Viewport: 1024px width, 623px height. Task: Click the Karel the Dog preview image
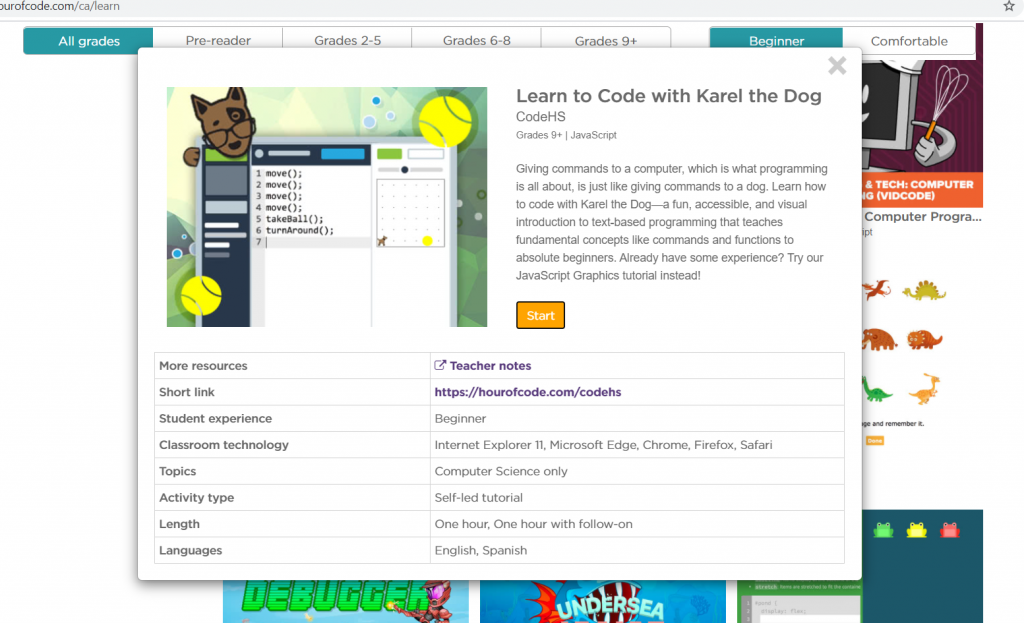pos(327,207)
